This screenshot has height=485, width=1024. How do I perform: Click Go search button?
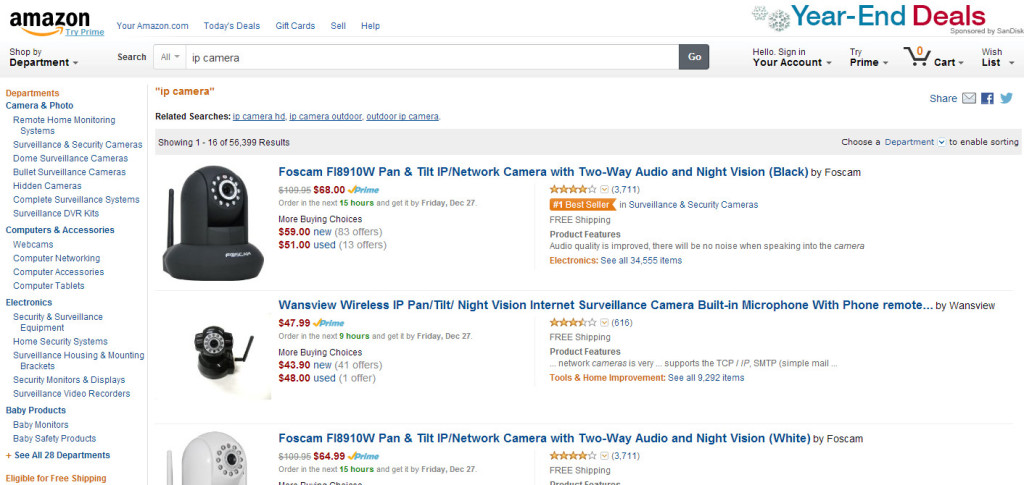[x=694, y=57]
